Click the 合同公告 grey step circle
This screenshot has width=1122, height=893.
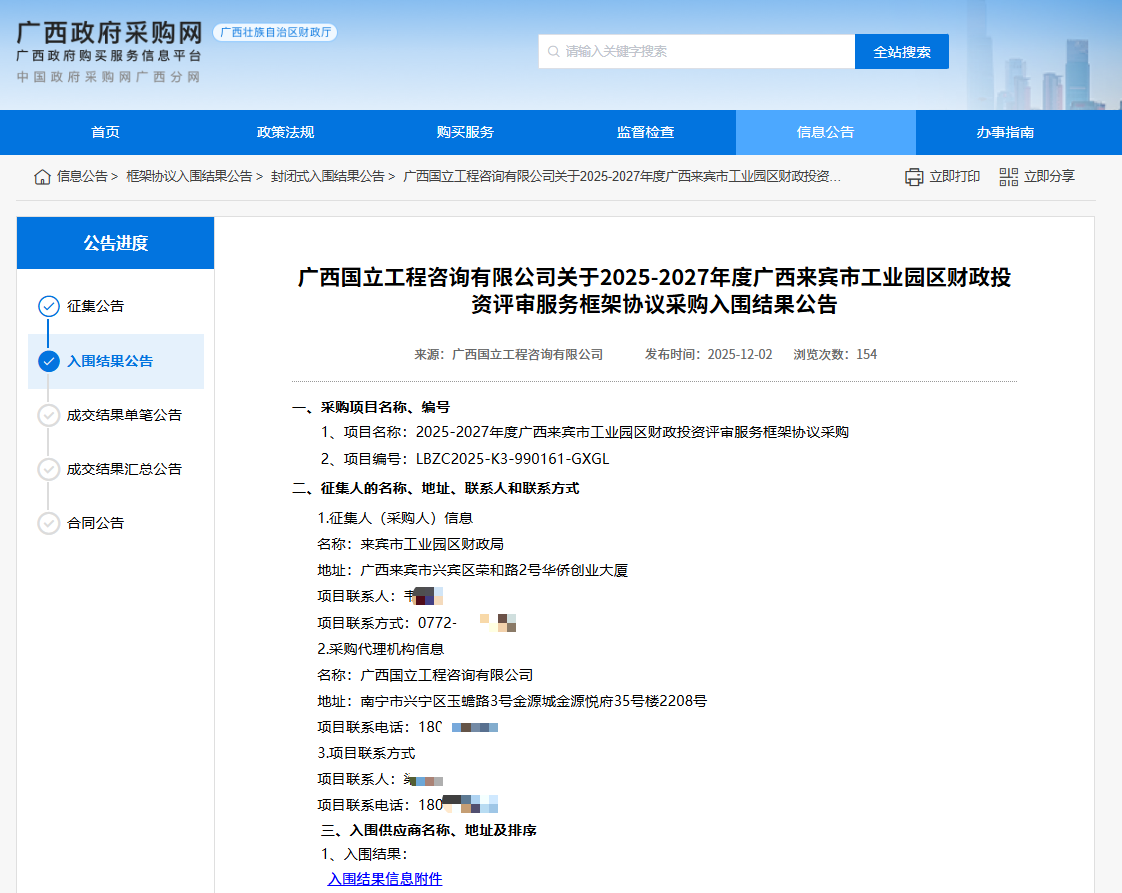tap(48, 523)
